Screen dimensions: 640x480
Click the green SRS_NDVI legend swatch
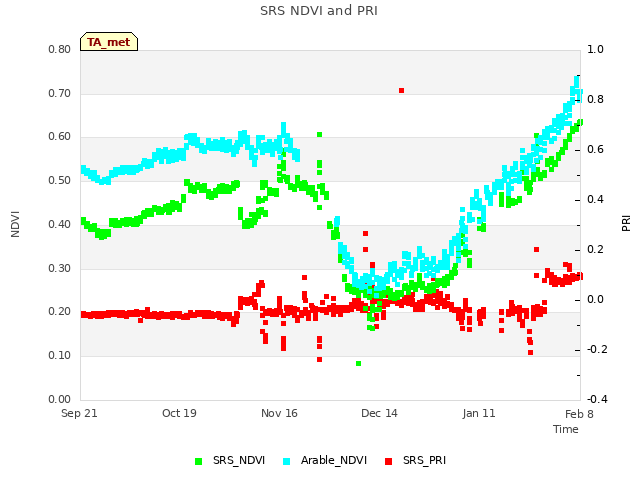(x=199, y=461)
